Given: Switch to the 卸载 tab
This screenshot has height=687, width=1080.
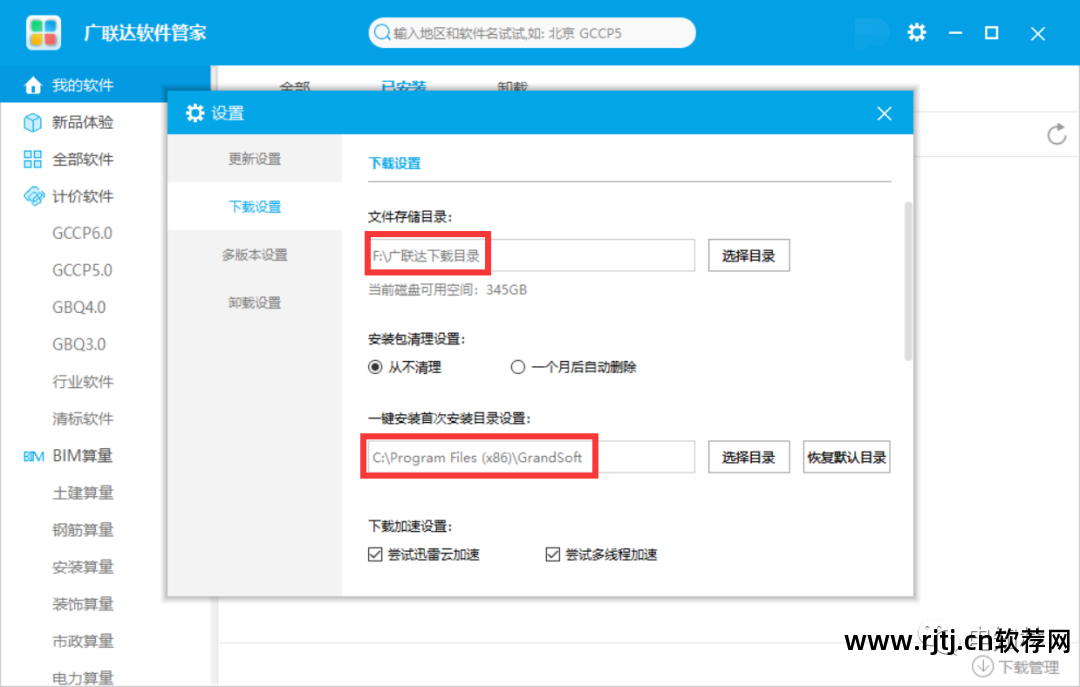Looking at the screenshot, I should pyautogui.click(x=512, y=87).
